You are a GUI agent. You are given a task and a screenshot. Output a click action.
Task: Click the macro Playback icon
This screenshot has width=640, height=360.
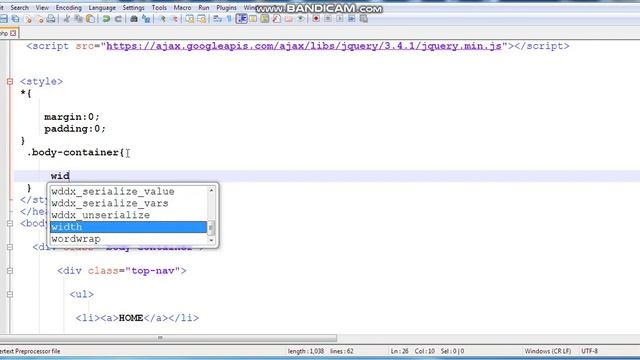(340, 19)
